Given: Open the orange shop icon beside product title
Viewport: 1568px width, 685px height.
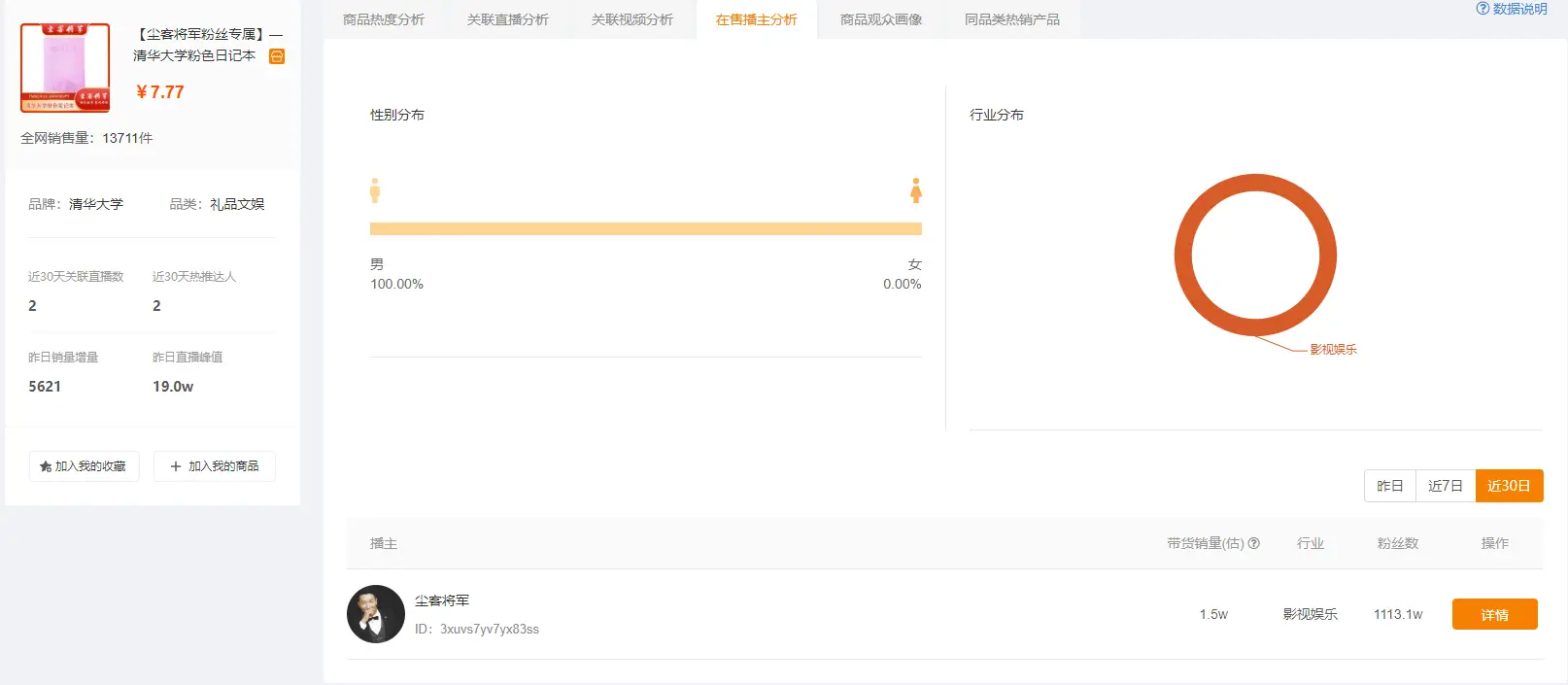Looking at the screenshot, I should (277, 56).
